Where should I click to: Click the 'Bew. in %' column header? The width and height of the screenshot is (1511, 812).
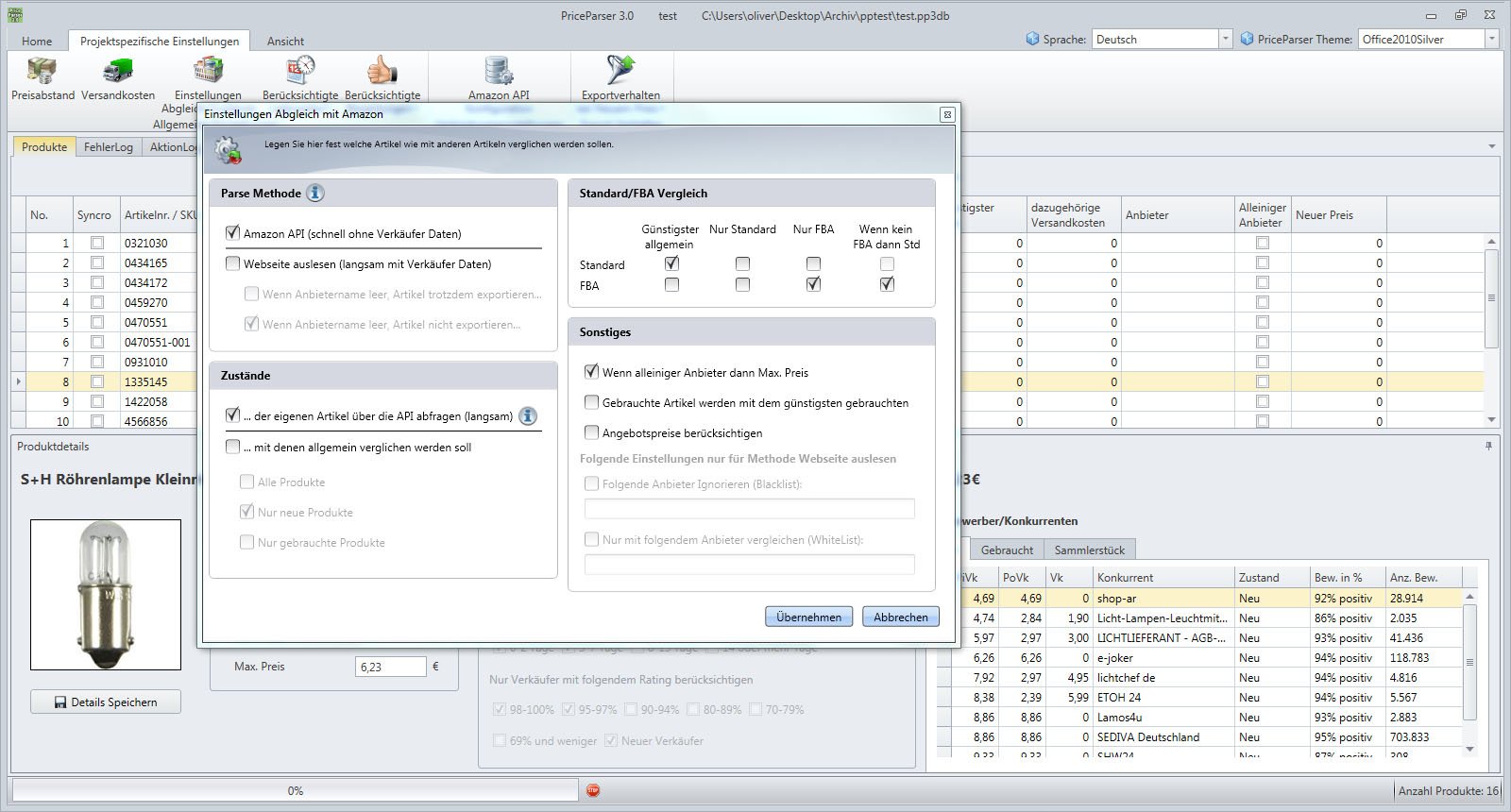(1348, 577)
